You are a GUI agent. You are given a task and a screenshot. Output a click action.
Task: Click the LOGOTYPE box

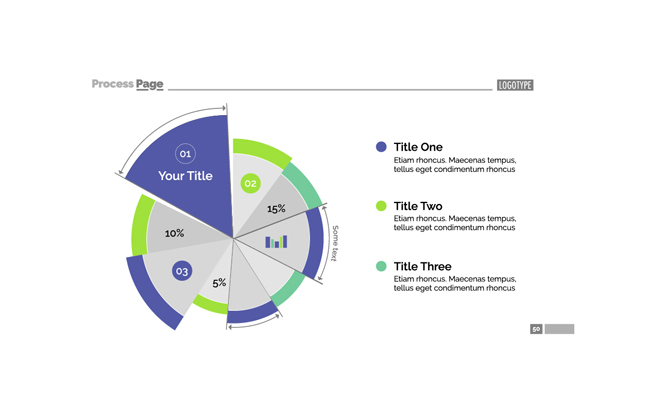tap(515, 85)
